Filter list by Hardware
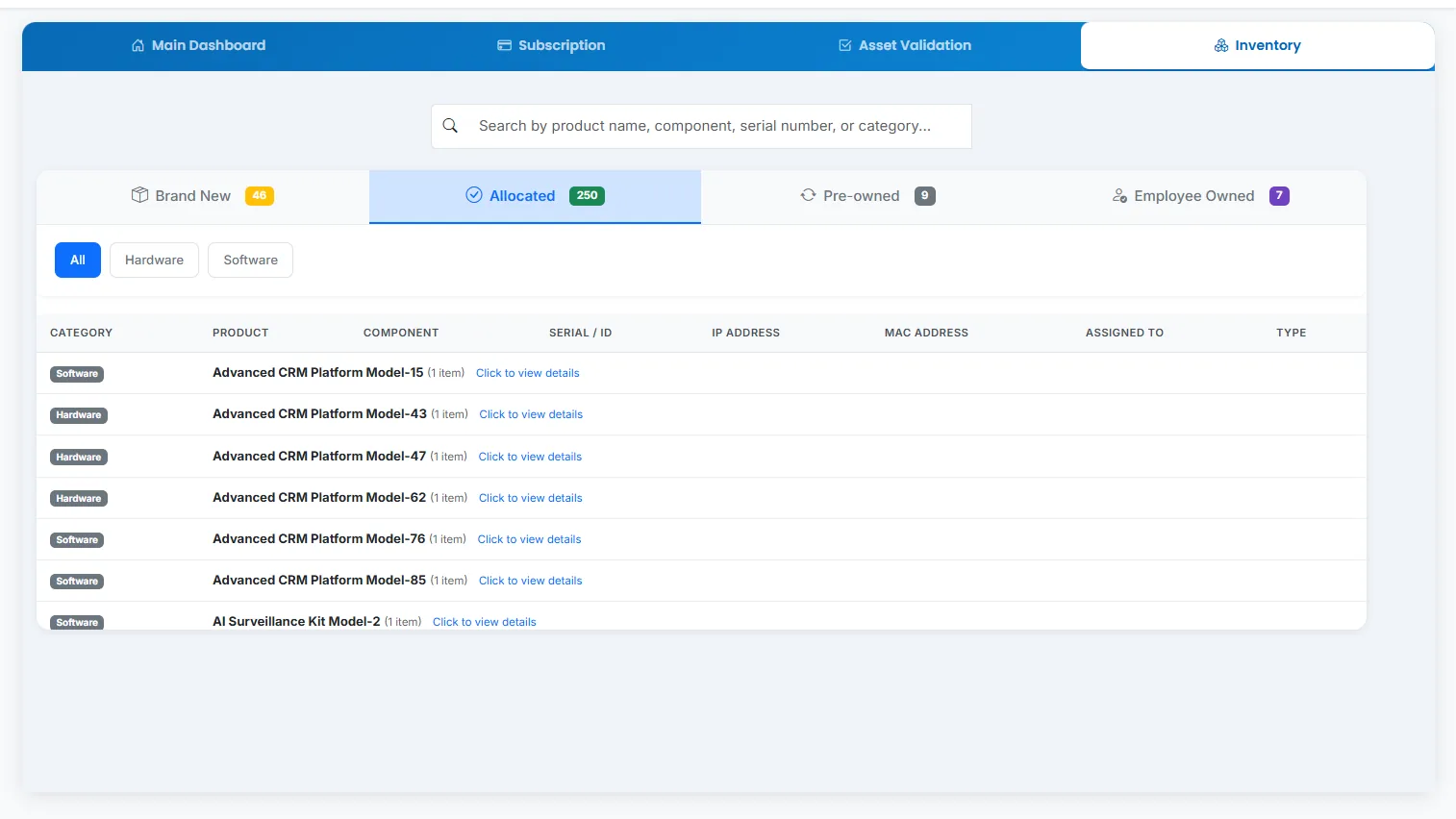The width and height of the screenshot is (1456, 819). 154,260
